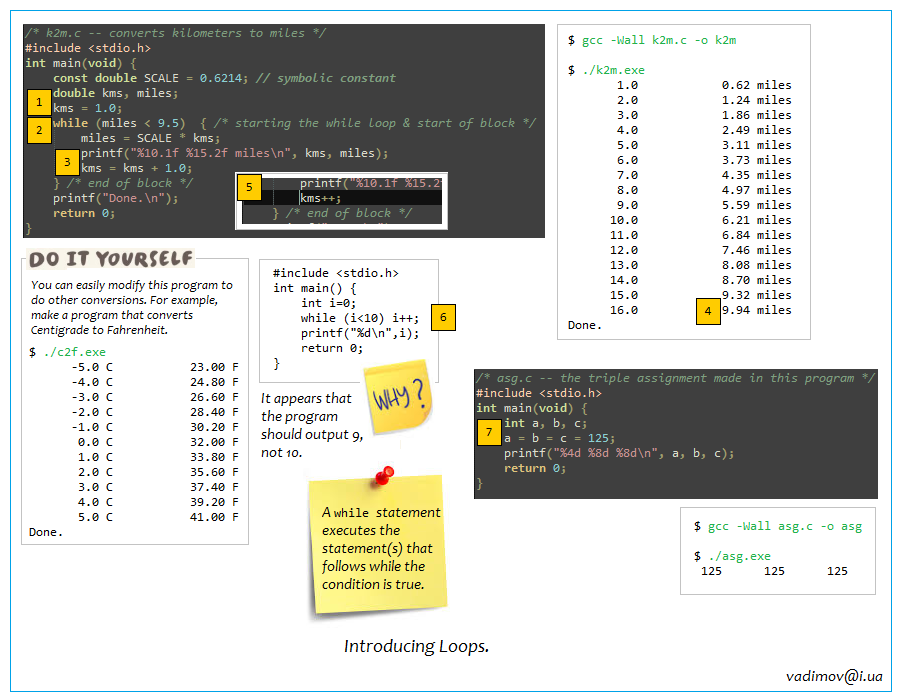Select the 'double kms, miles;' declaration
This screenshot has height=700, width=900.
point(115,93)
